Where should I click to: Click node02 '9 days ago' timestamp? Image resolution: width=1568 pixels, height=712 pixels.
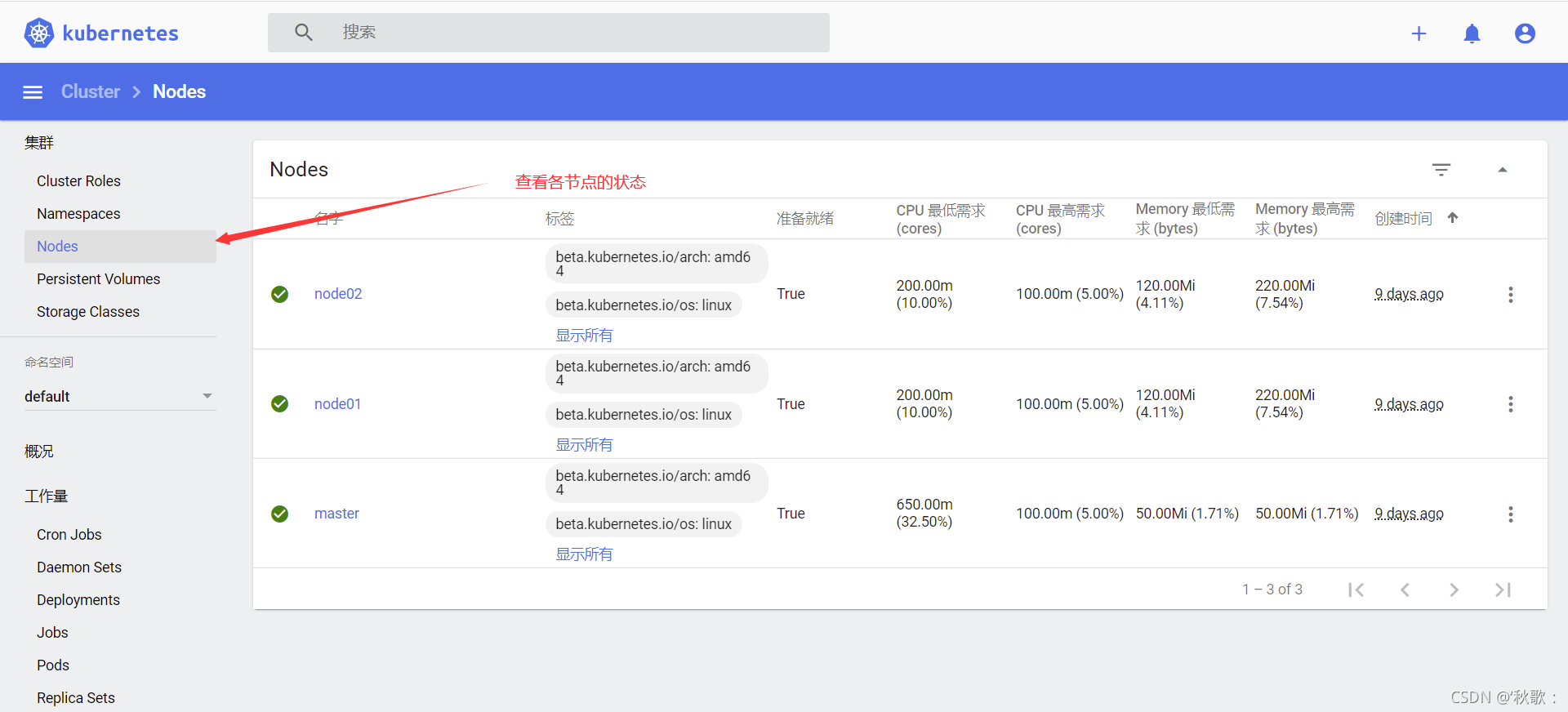(x=1409, y=294)
